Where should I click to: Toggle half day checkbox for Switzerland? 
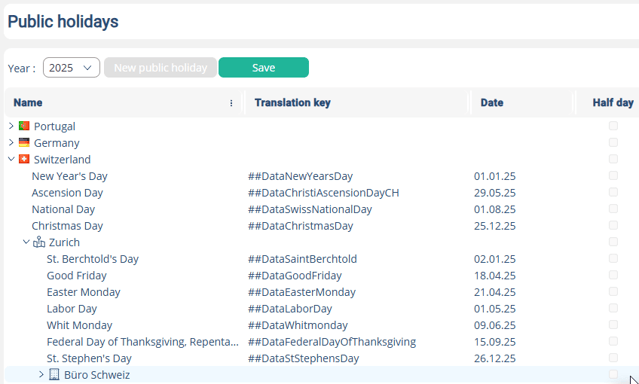pyautogui.click(x=613, y=159)
